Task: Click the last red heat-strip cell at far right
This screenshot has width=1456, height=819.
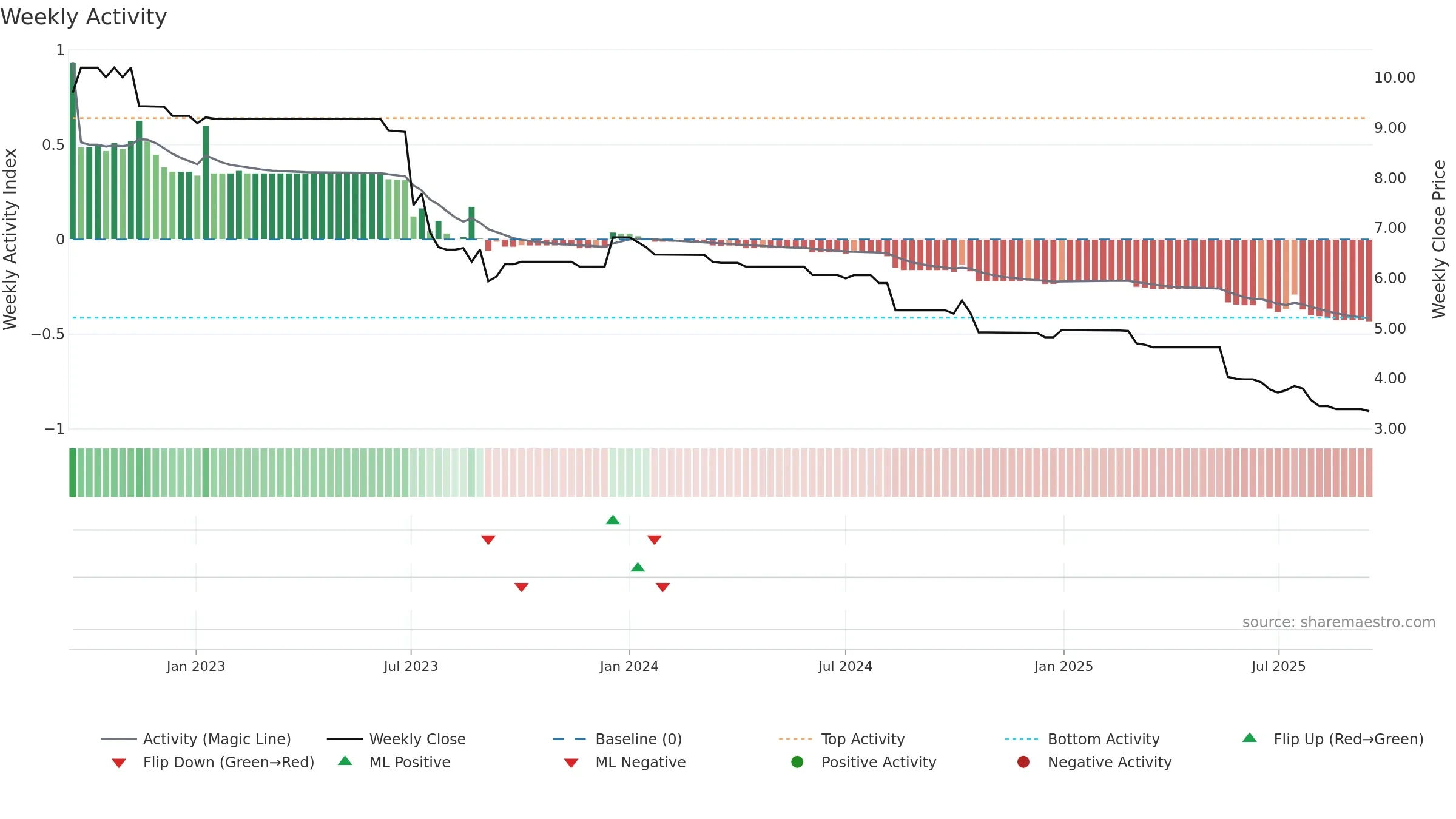Action: pos(1369,473)
